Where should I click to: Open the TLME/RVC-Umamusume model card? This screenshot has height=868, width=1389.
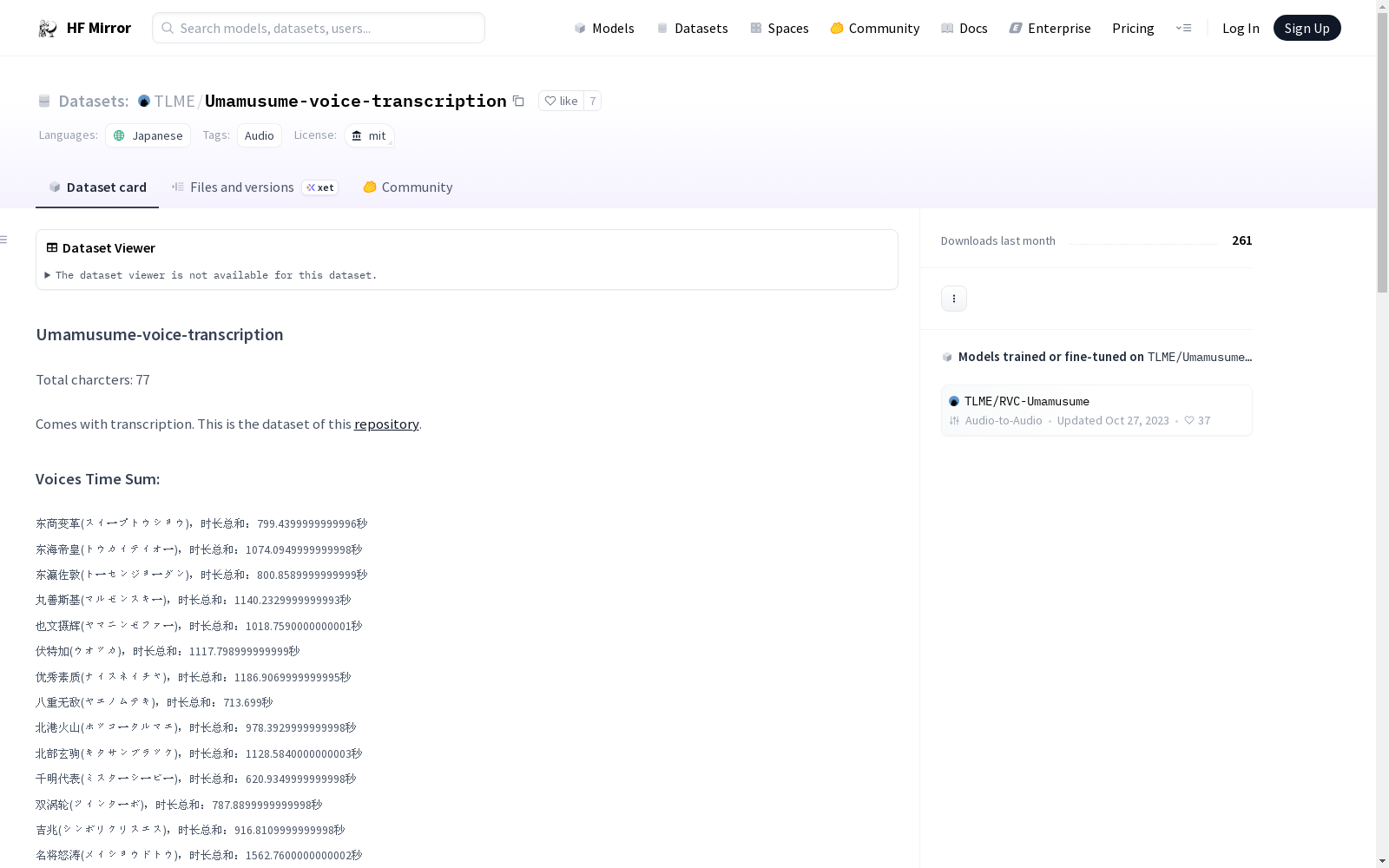coord(1096,410)
